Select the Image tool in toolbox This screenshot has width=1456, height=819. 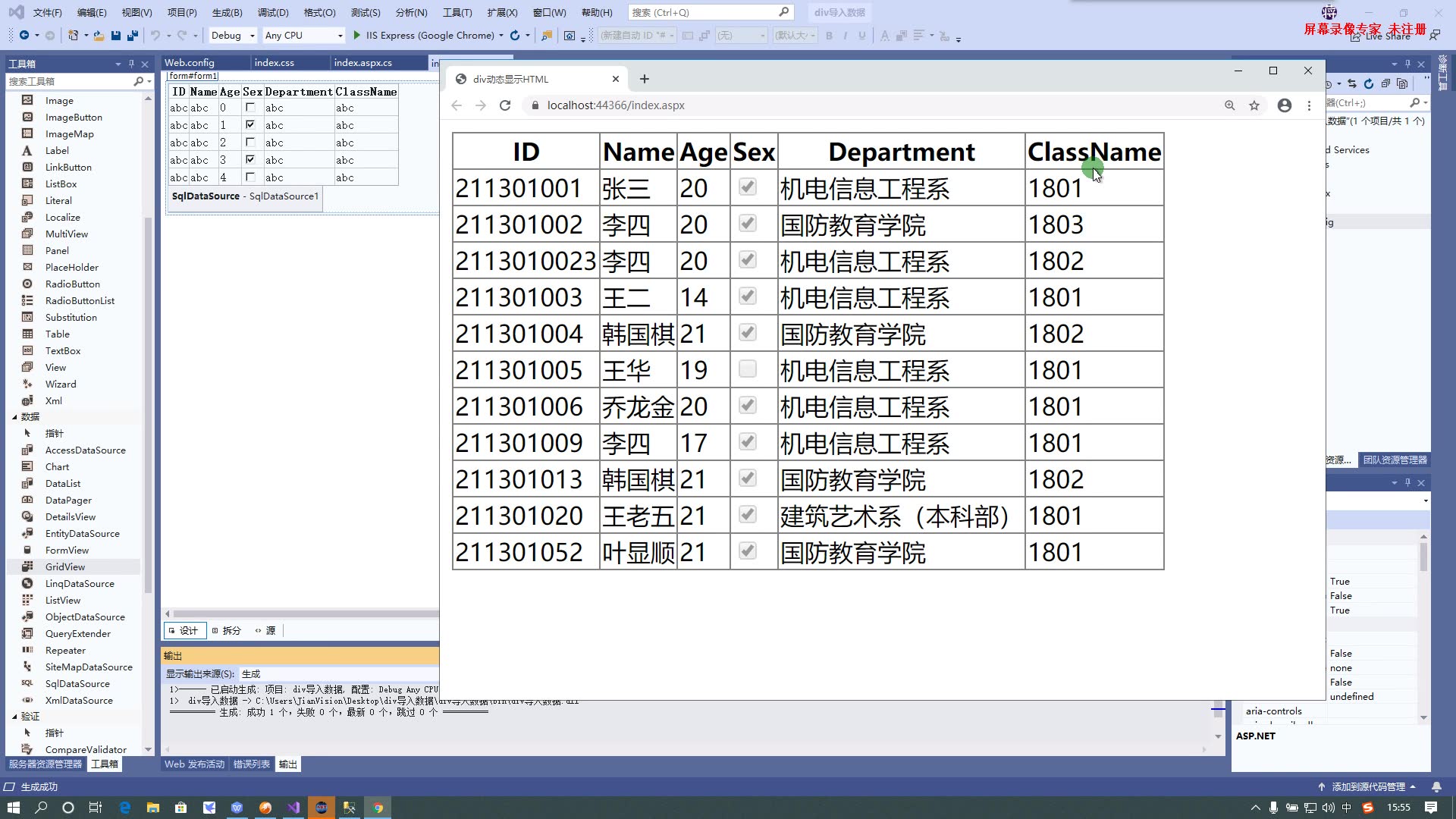[58, 100]
